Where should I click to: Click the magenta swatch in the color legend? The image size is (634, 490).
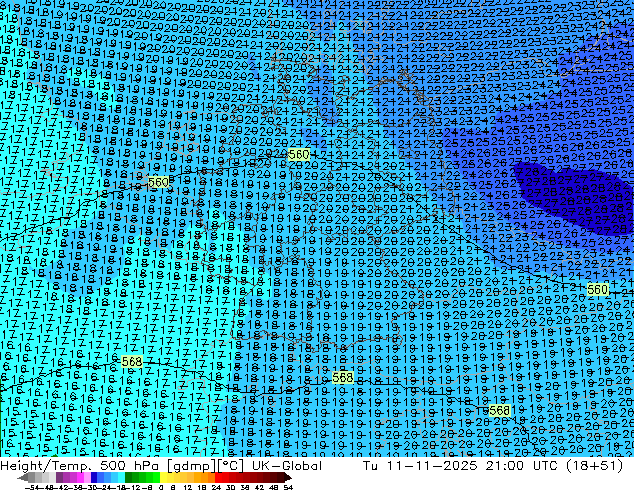80,478
